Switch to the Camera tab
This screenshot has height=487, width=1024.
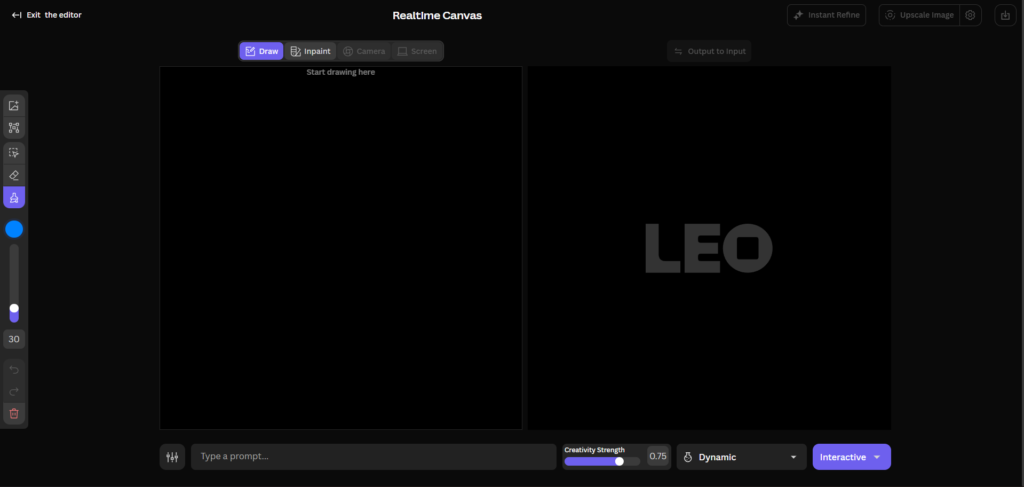pyautogui.click(x=364, y=51)
